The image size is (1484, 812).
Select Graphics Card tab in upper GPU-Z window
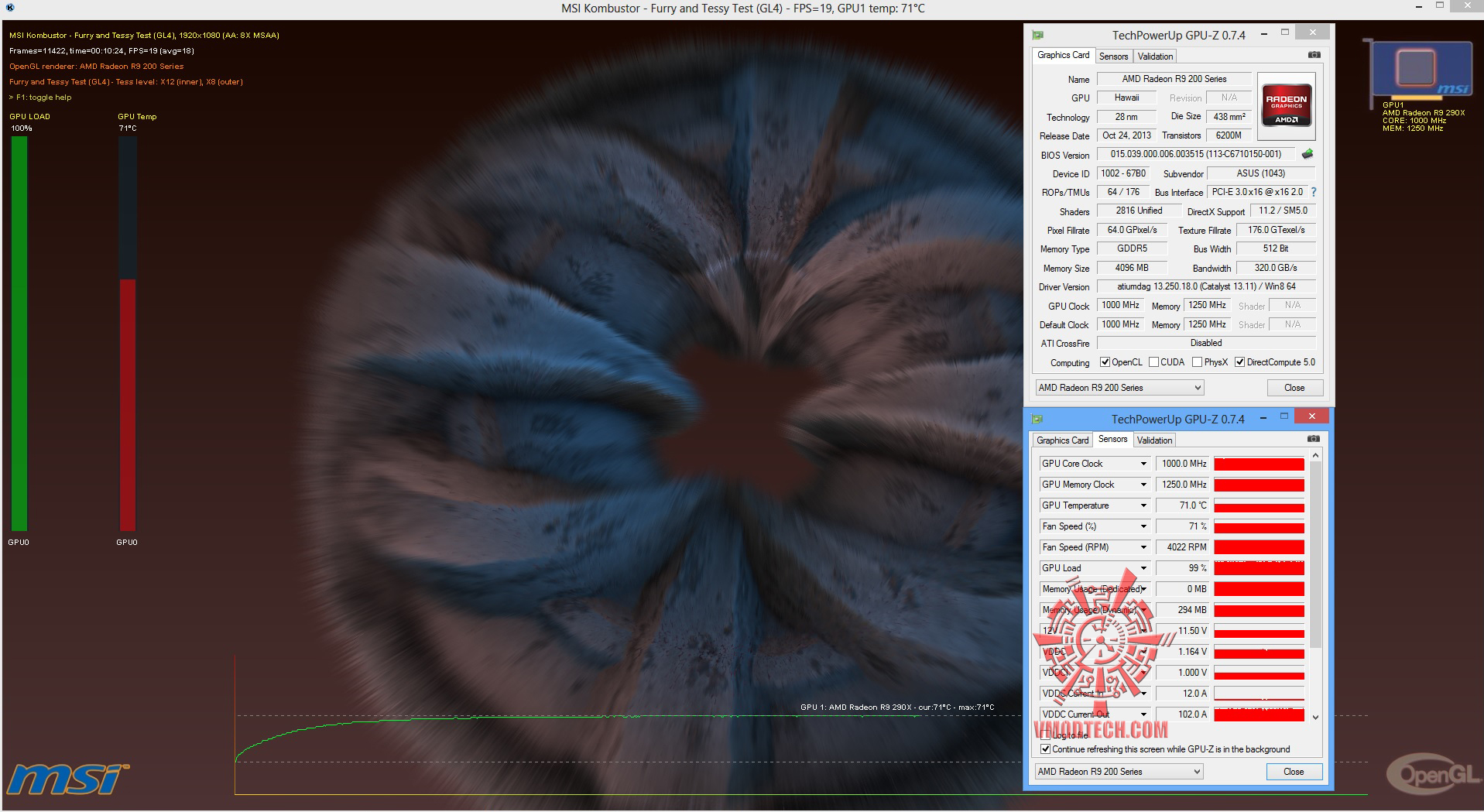pyautogui.click(x=1063, y=55)
